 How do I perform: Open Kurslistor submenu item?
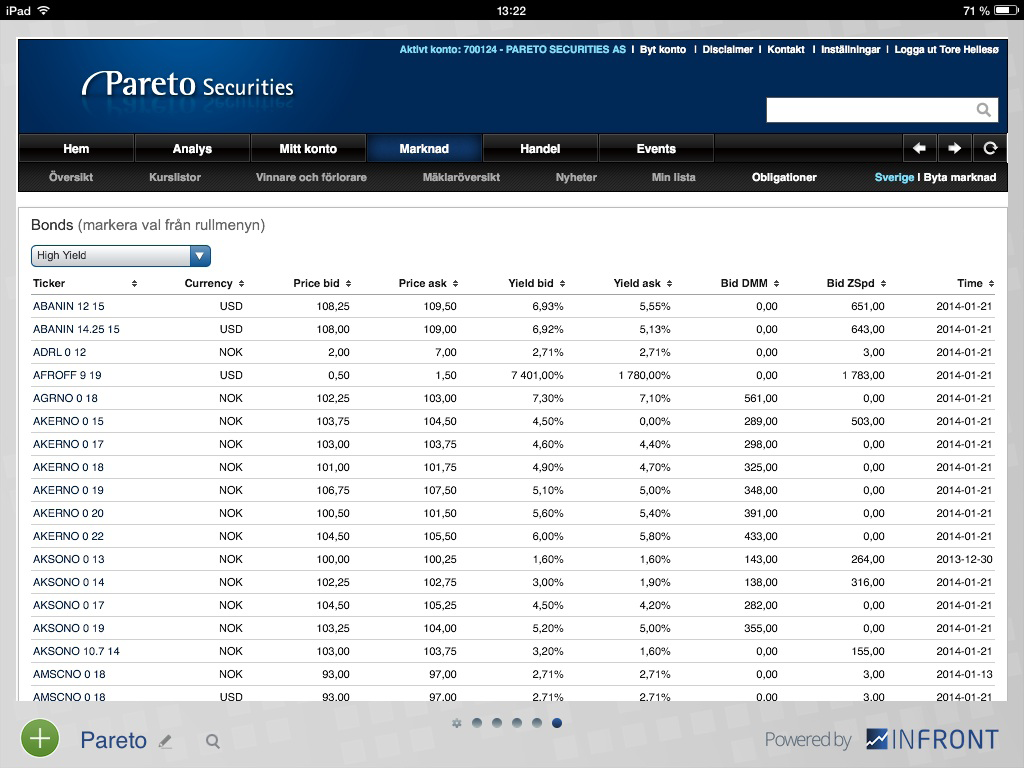click(x=174, y=177)
